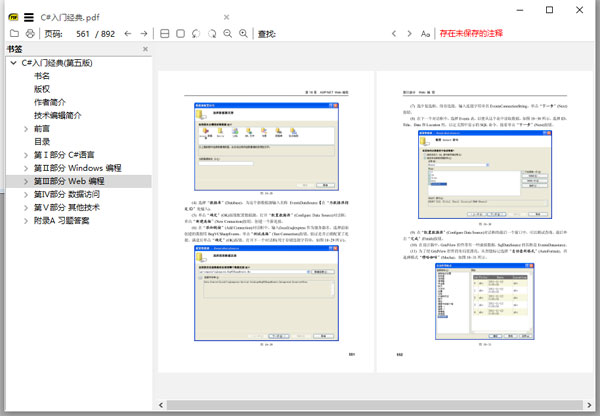Click horizontal scrollbar right arrow

(589, 405)
